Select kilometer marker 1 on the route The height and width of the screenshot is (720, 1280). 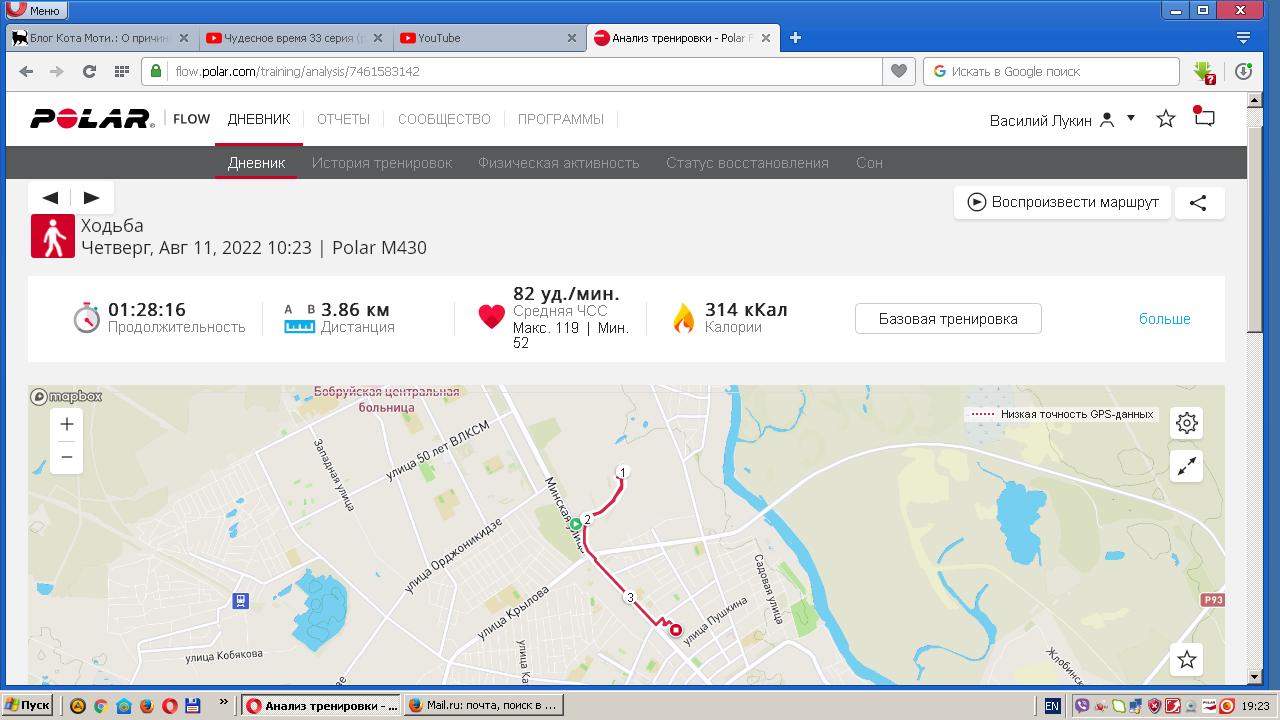click(x=622, y=472)
